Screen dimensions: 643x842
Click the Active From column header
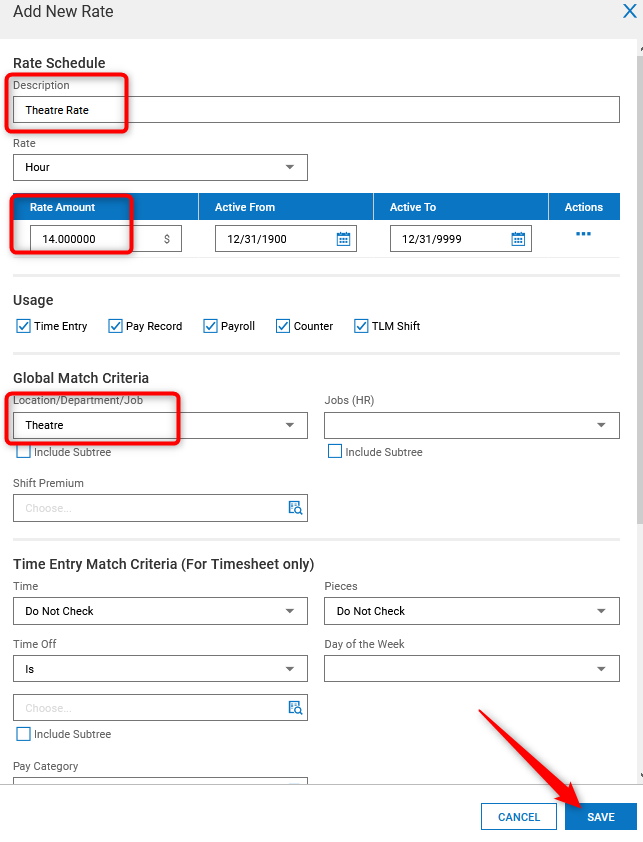point(245,206)
